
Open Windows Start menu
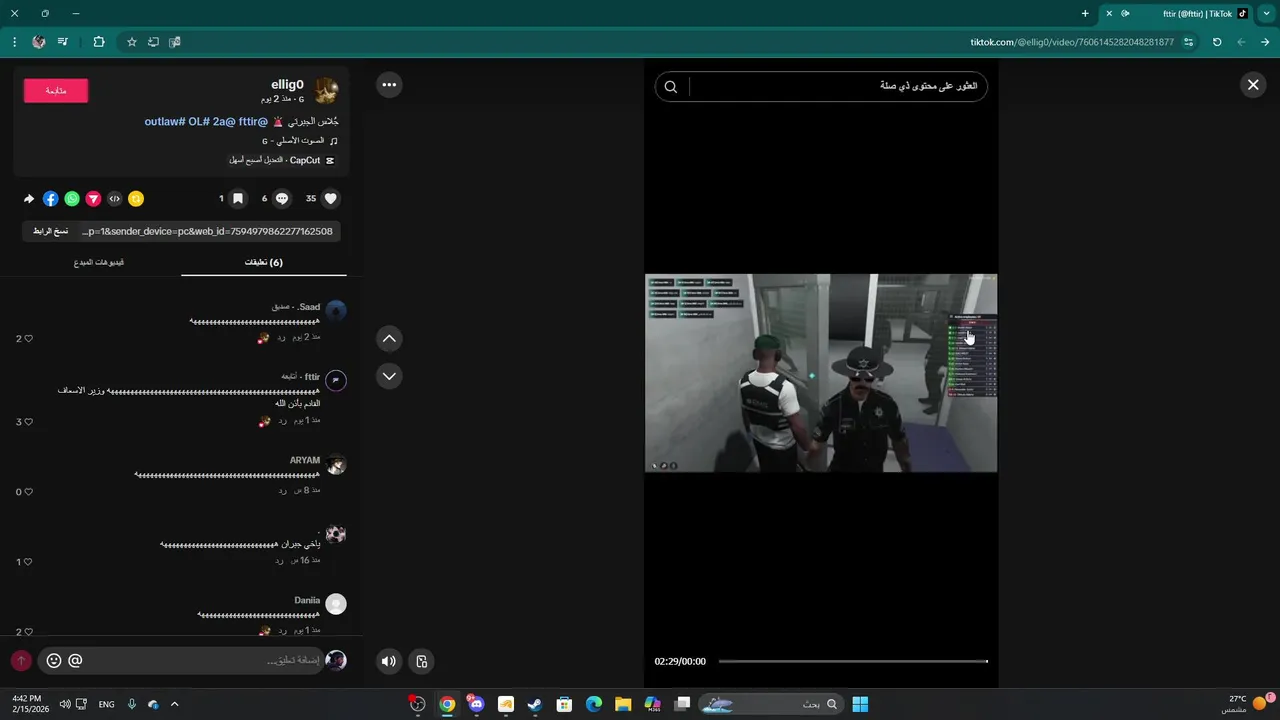coord(860,704)
